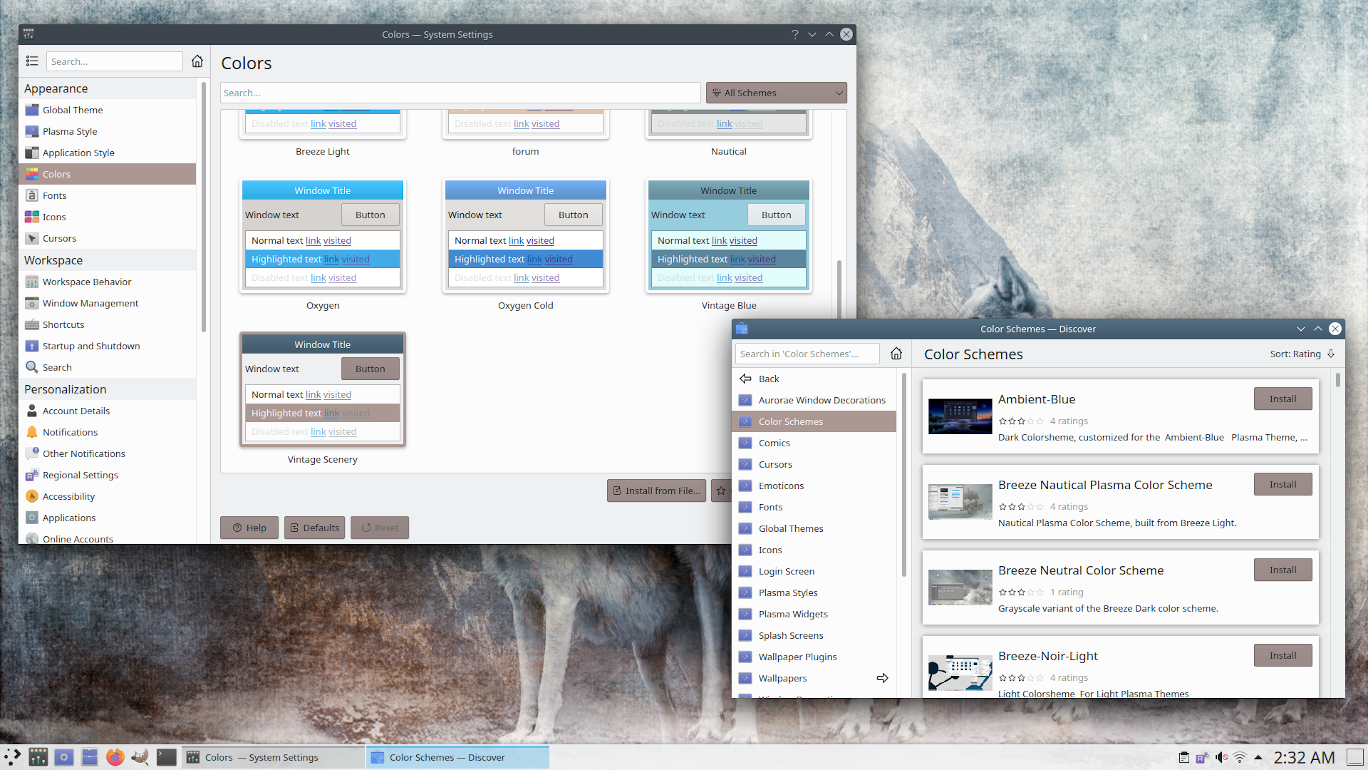
Task: Open the All Schemes filter dropdown
Action: (776, 93)
